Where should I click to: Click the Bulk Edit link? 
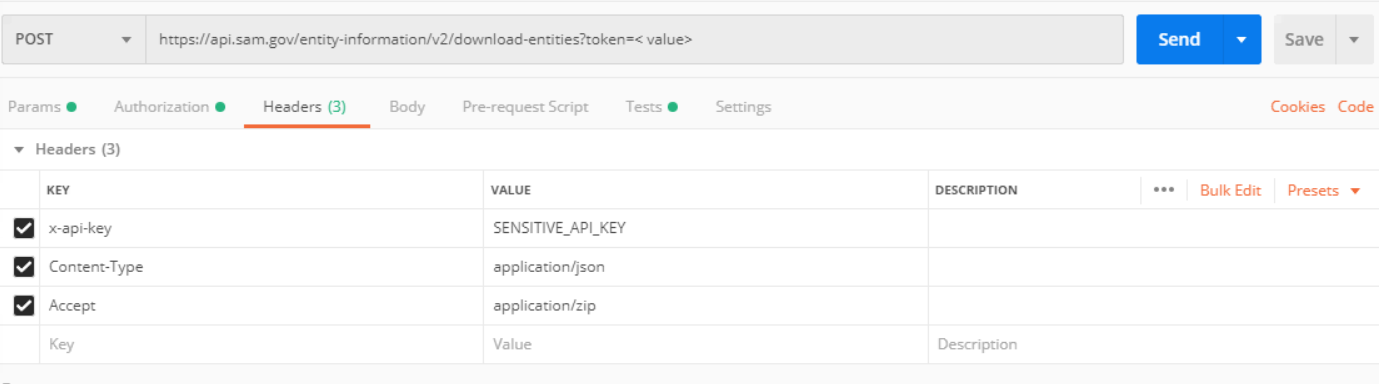click(x=1231, y=190)
